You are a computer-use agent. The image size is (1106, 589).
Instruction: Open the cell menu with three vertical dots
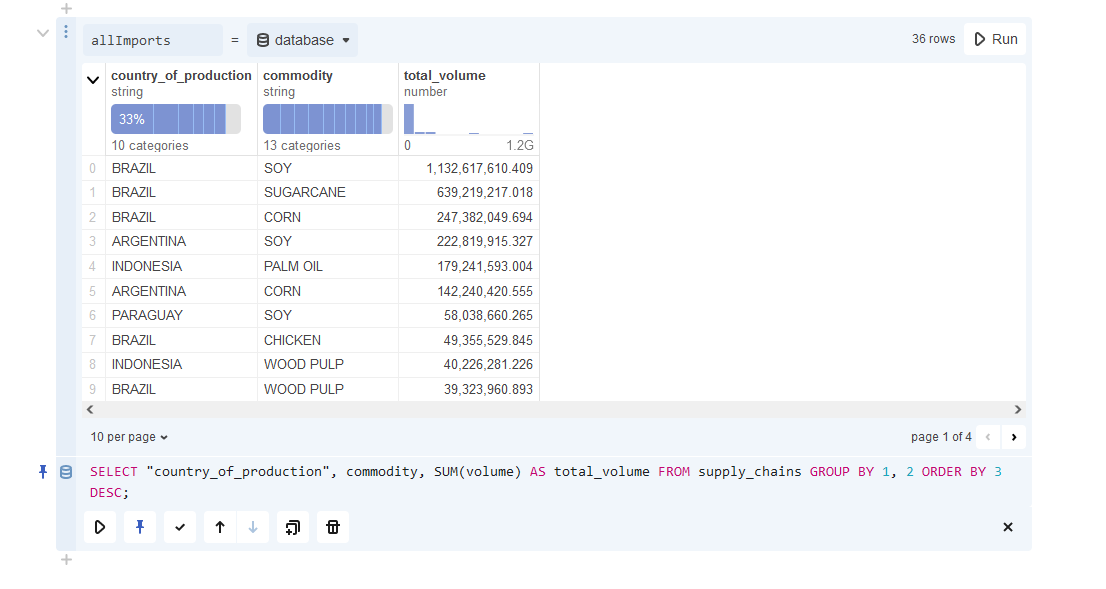[x=66, y=32]
